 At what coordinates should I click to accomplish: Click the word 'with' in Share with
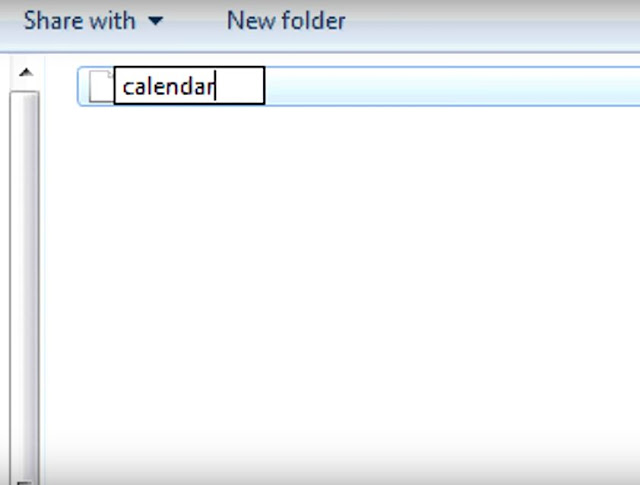112,20
